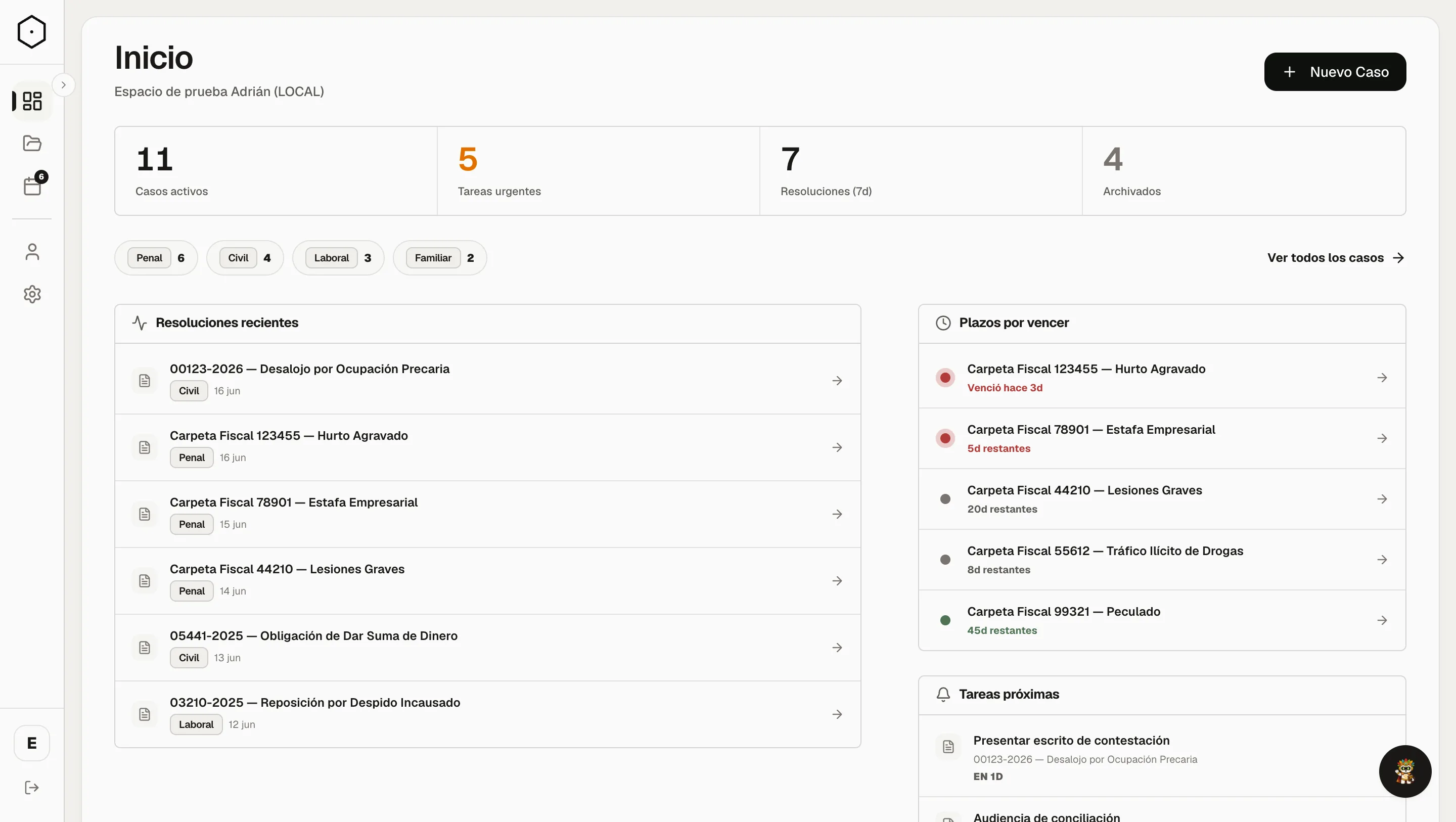Open the Resoluciones (7d) stat card

921,171
